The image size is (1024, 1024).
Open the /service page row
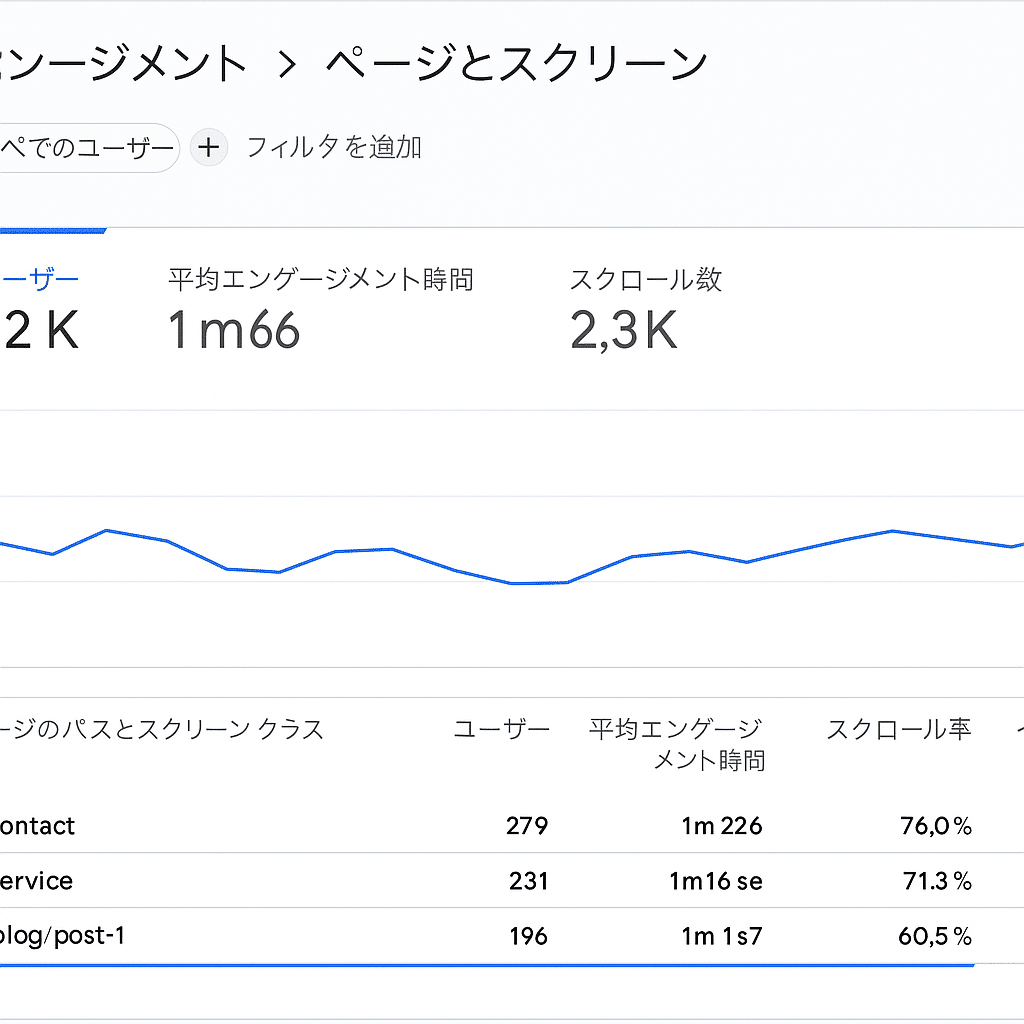point(36,881)
